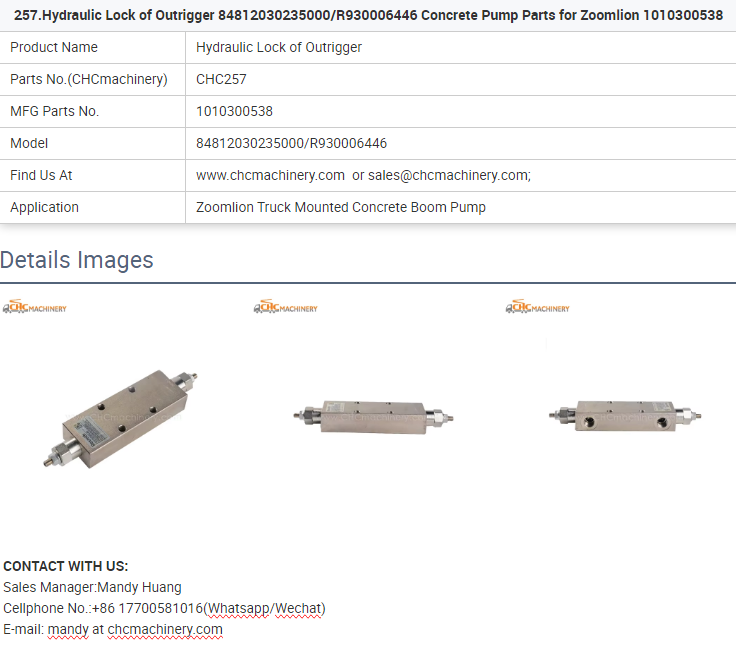Open the side-view hydraulic lock photo
This screenshot has width=736, height=648.
tap(374, 417)
